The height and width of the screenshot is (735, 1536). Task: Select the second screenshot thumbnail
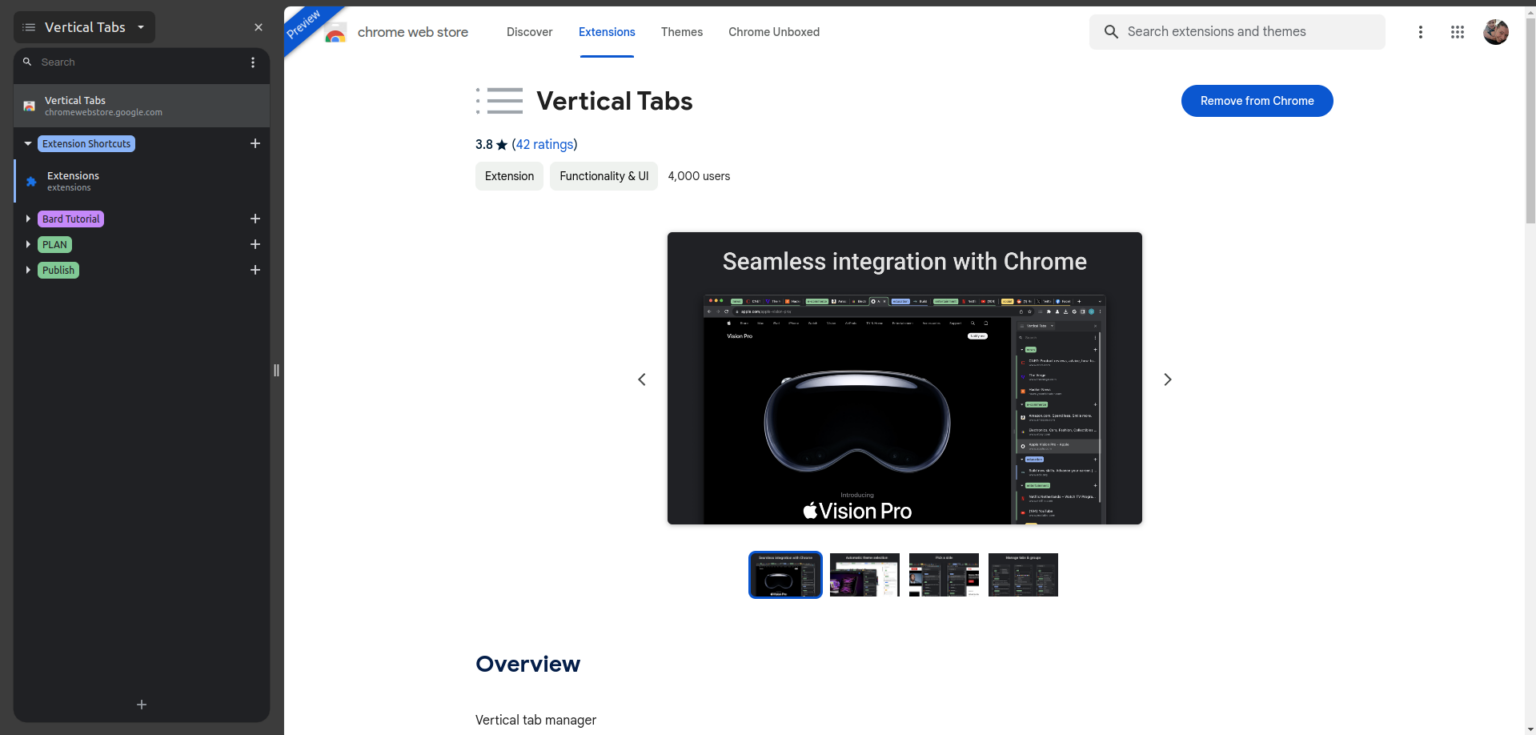click(864, 575)
